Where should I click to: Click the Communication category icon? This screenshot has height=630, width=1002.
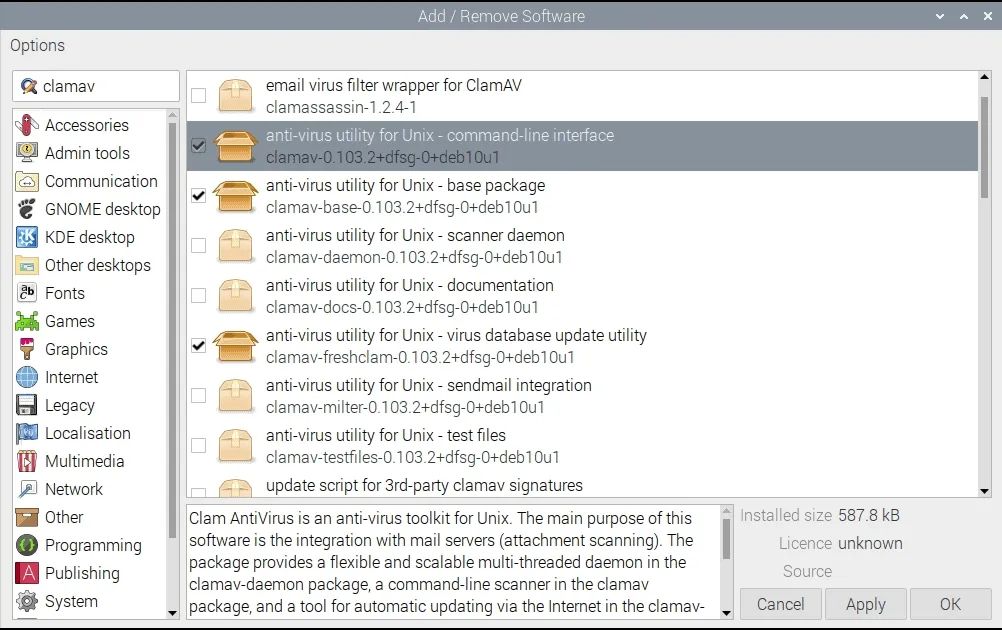click(x=27, y=181)
